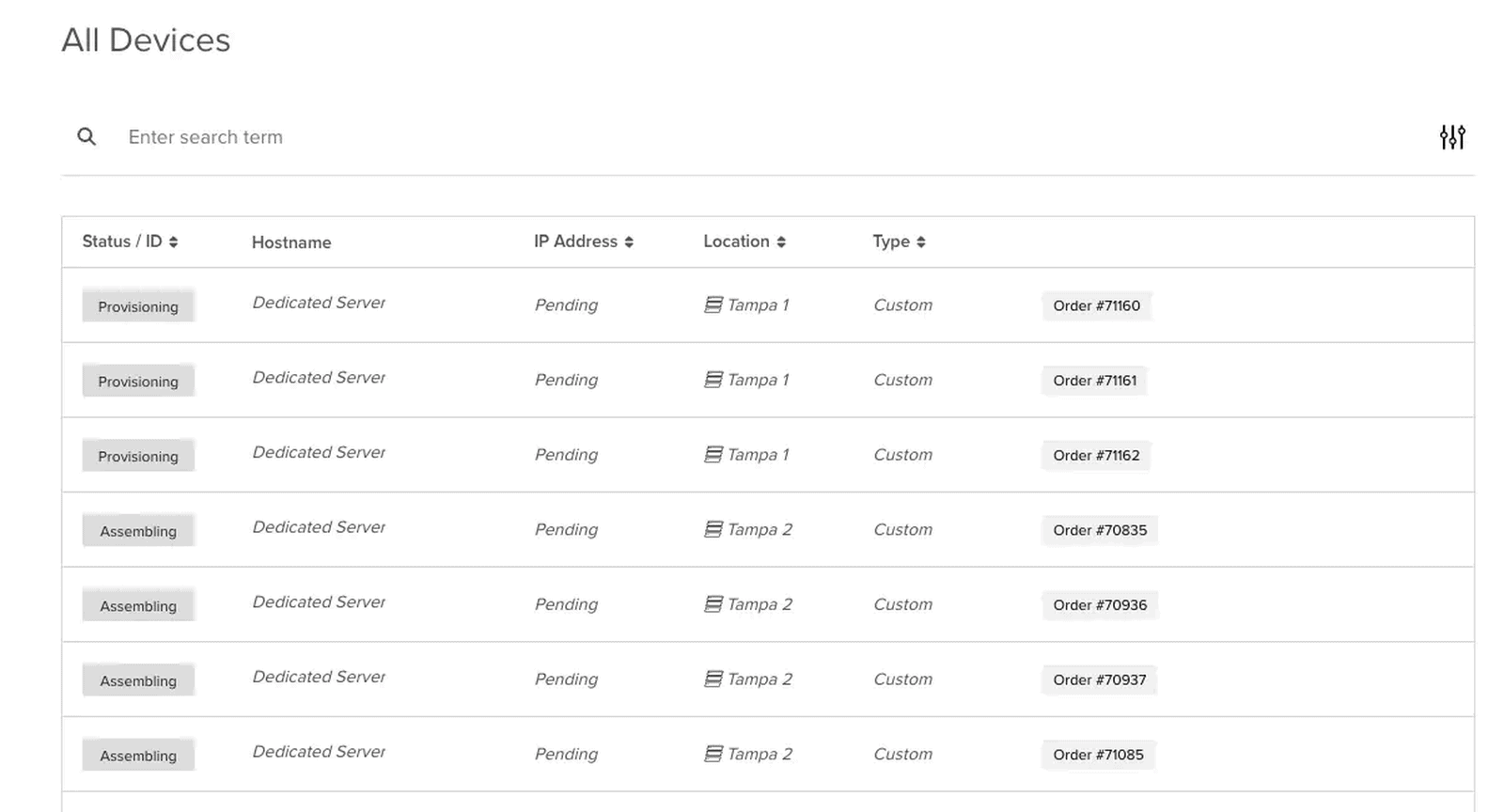Sort by the Type column
The image size is (1504, 812).
point(899,242)
